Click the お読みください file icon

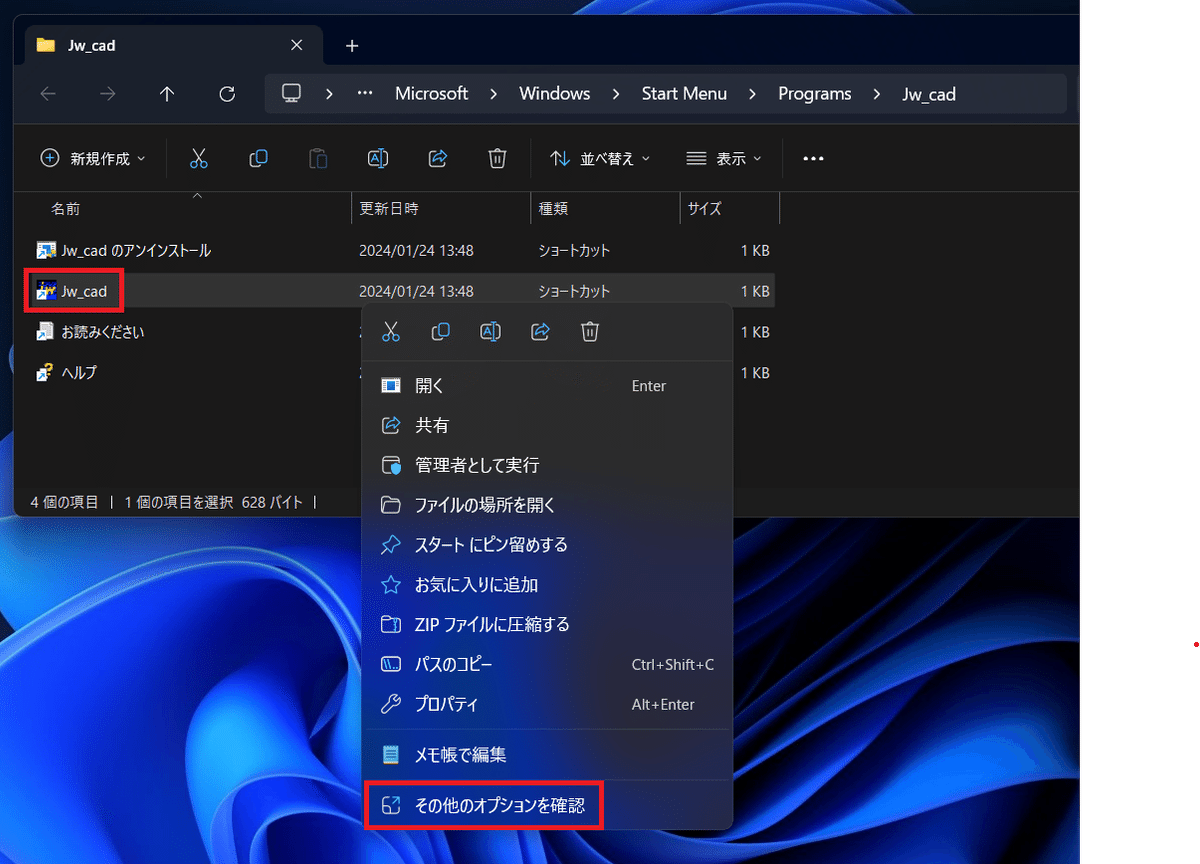(x=45, y=331)
